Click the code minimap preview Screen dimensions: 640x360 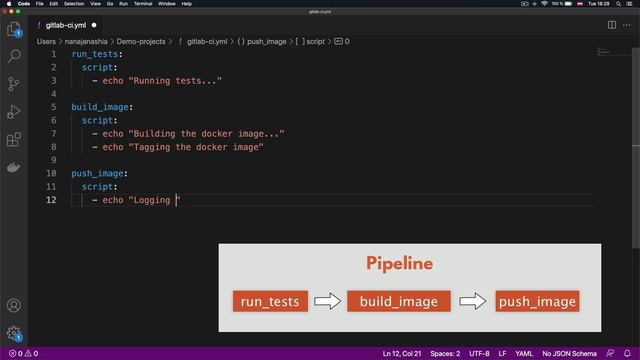(x=603, y=52)
